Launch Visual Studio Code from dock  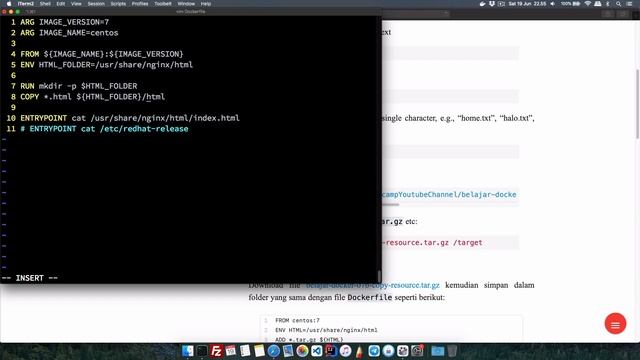(x=317, y=351)
